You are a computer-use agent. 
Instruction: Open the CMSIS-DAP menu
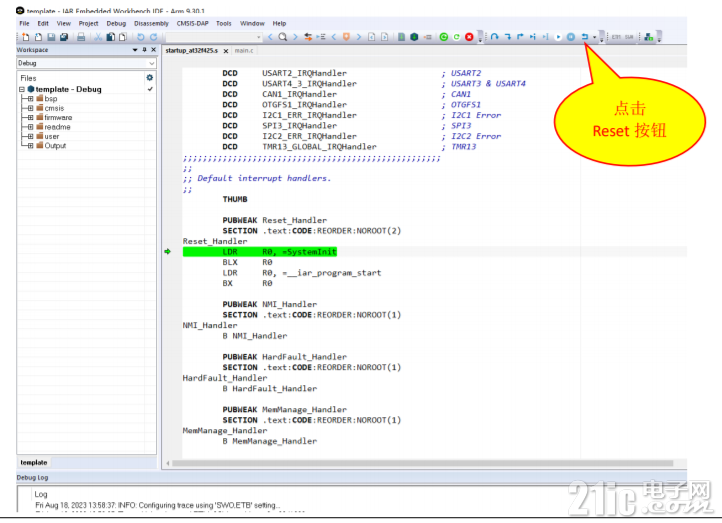tap(192, 23)
